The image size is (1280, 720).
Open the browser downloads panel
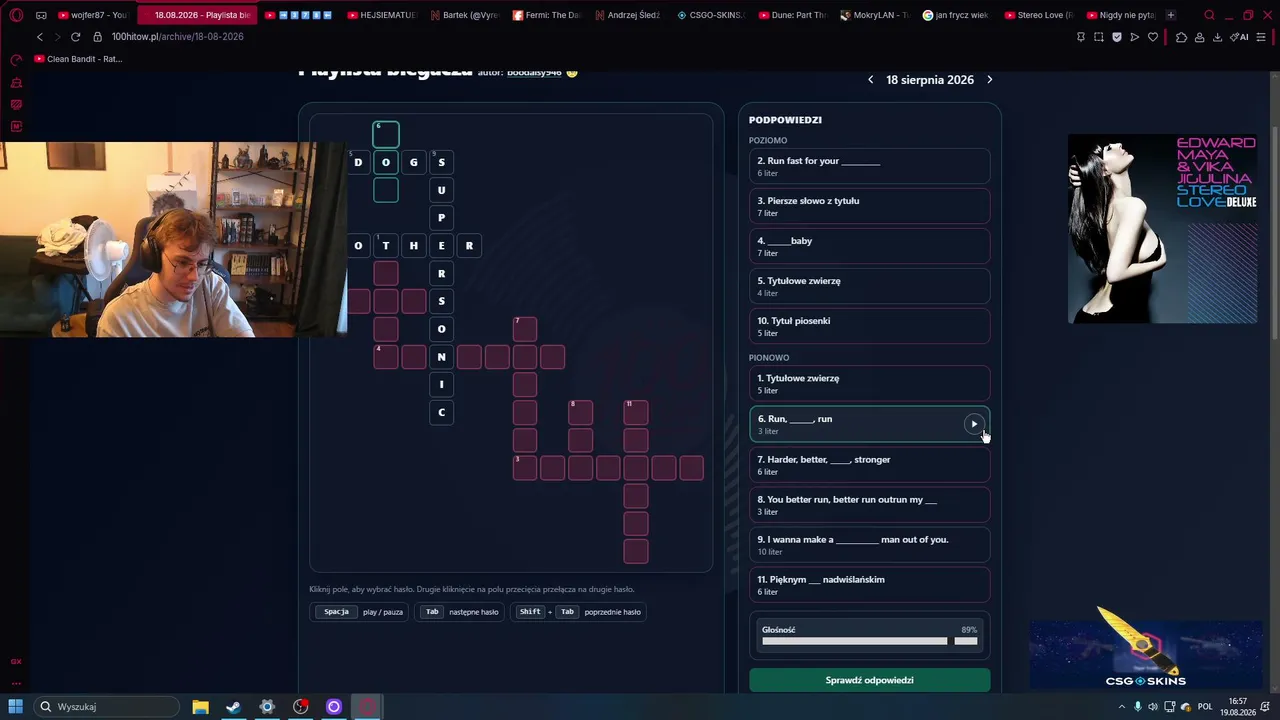pos(1217,37)
